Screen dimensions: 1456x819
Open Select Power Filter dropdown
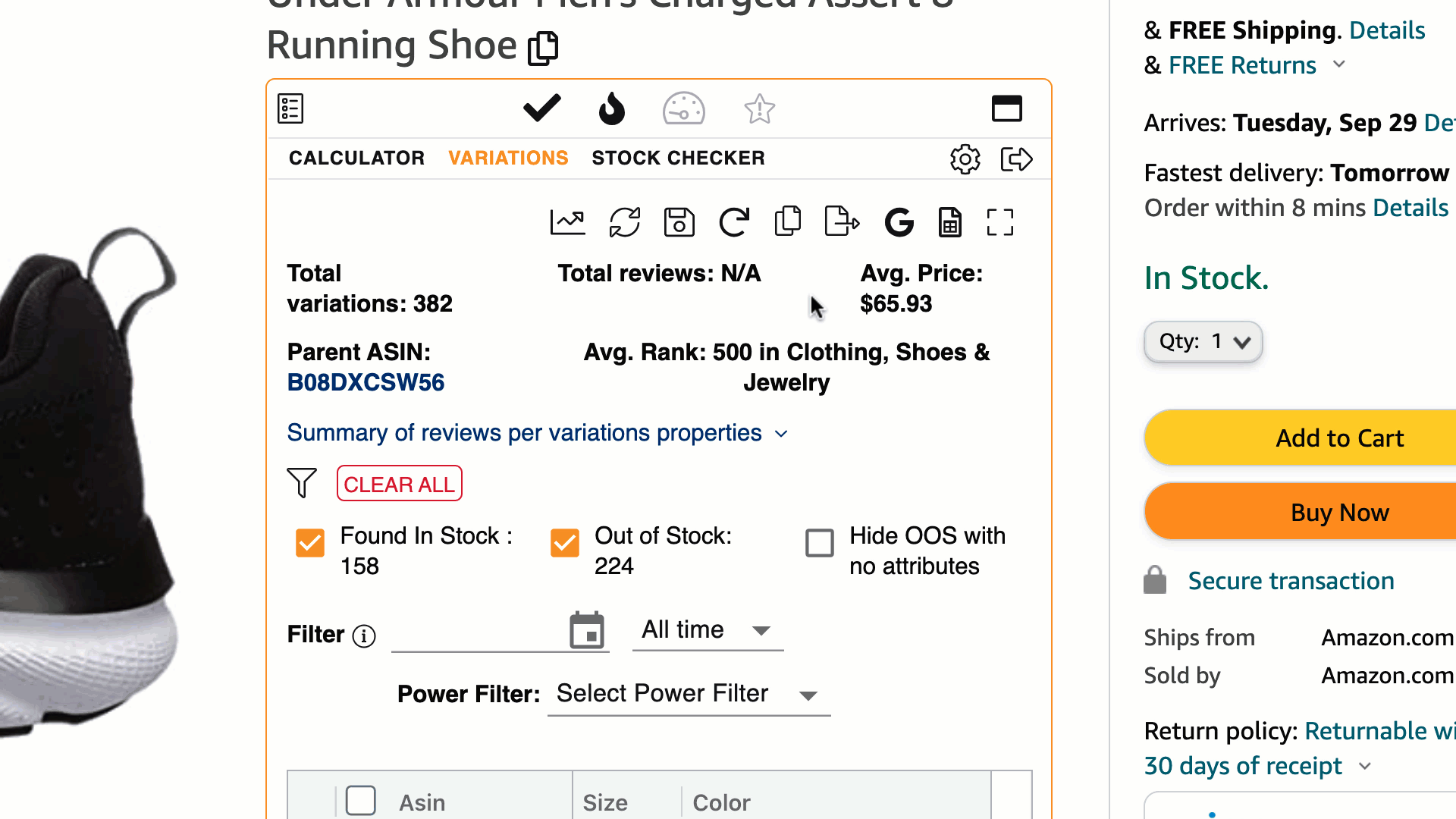coord(689,694)
